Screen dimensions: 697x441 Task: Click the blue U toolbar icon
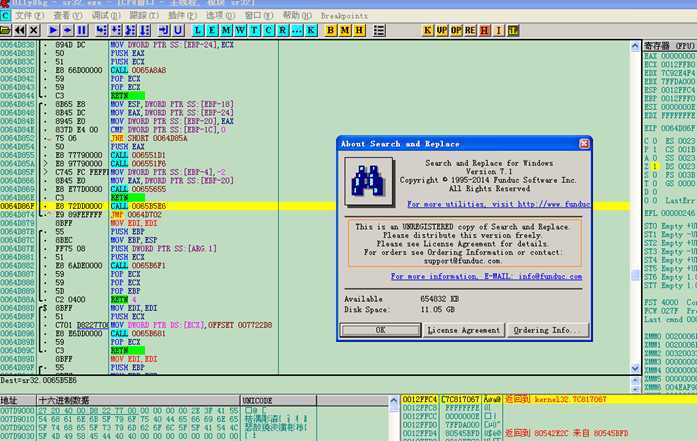178,30
